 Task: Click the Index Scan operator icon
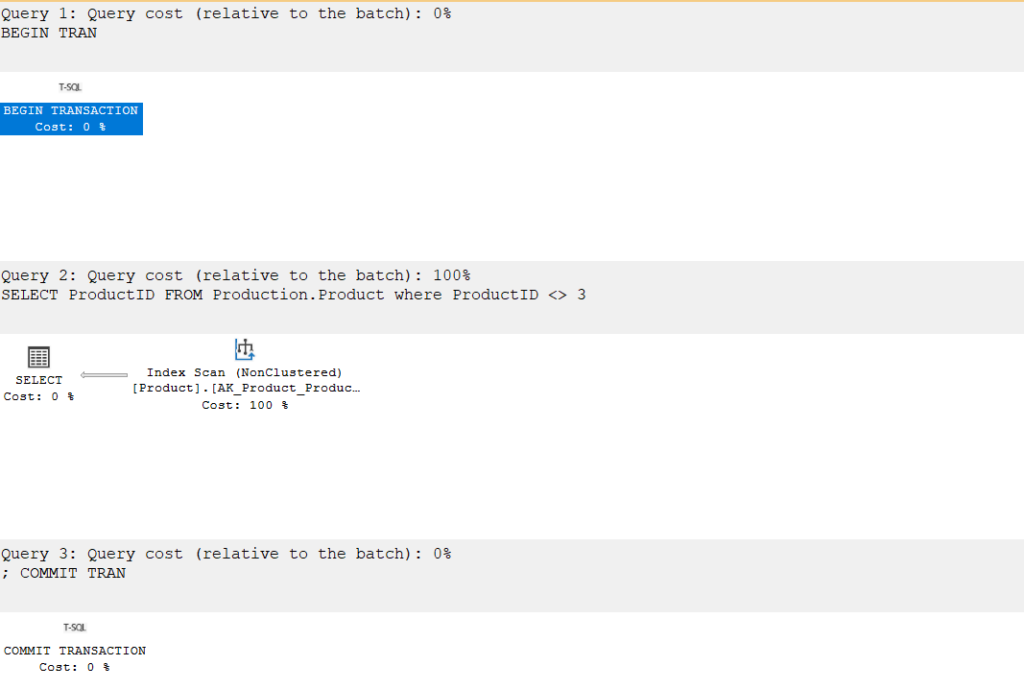[244, 349]
